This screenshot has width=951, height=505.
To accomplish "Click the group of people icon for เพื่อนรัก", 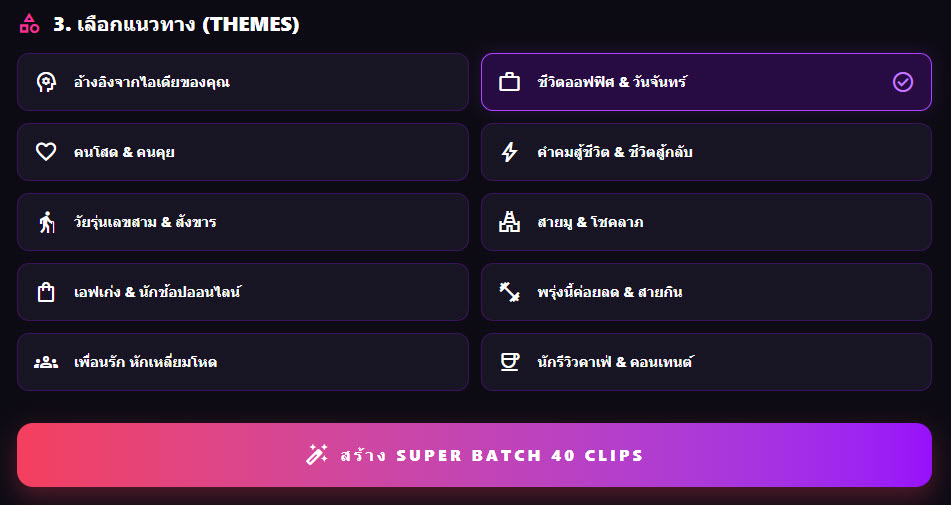I will [x=46, y=363].
